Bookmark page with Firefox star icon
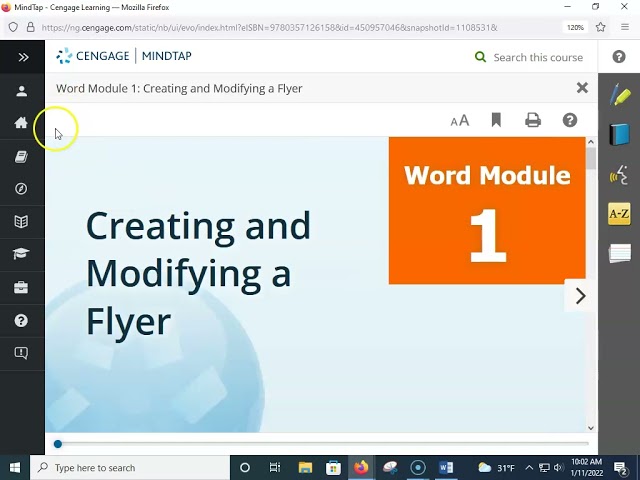 tap(600, 27)
